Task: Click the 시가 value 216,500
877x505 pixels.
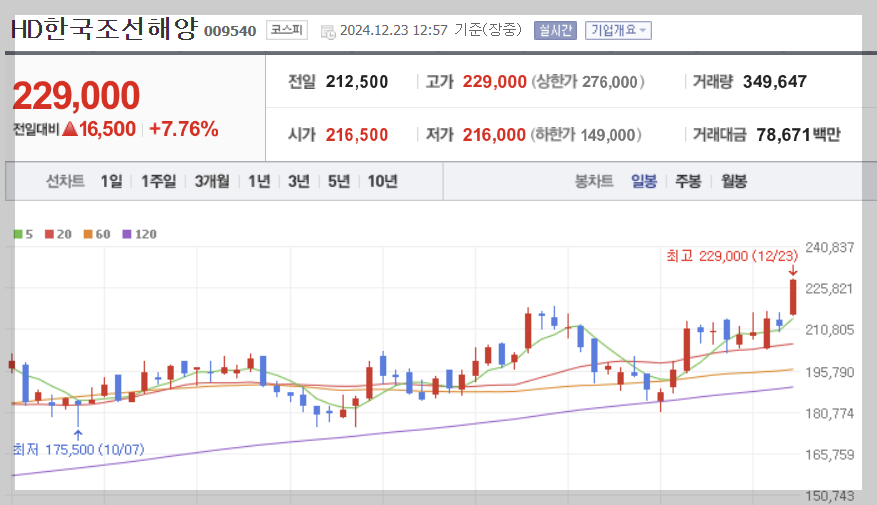Action: (357, 135)
